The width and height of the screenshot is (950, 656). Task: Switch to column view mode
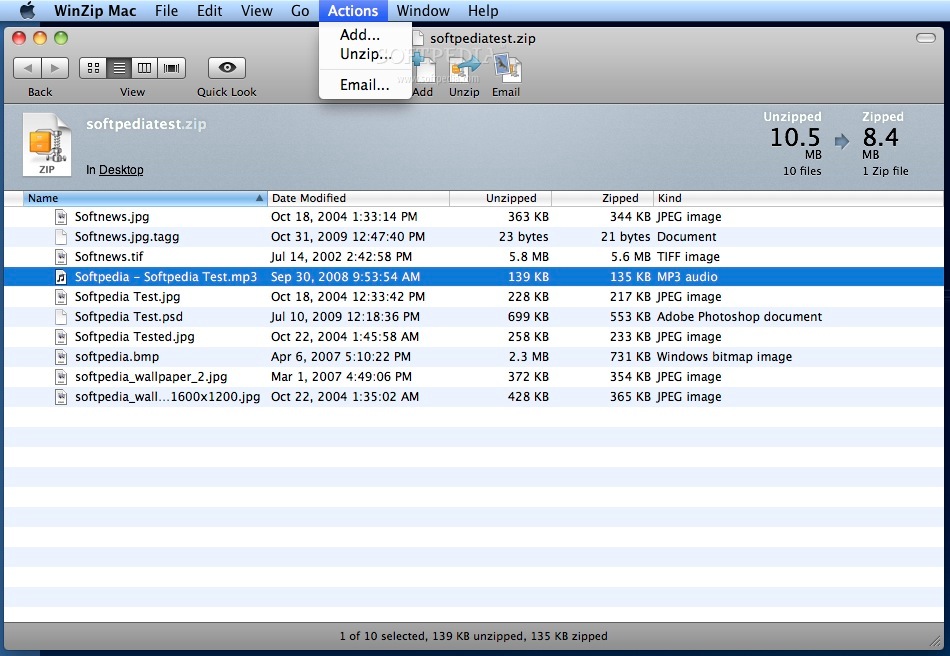coord(145,68)
